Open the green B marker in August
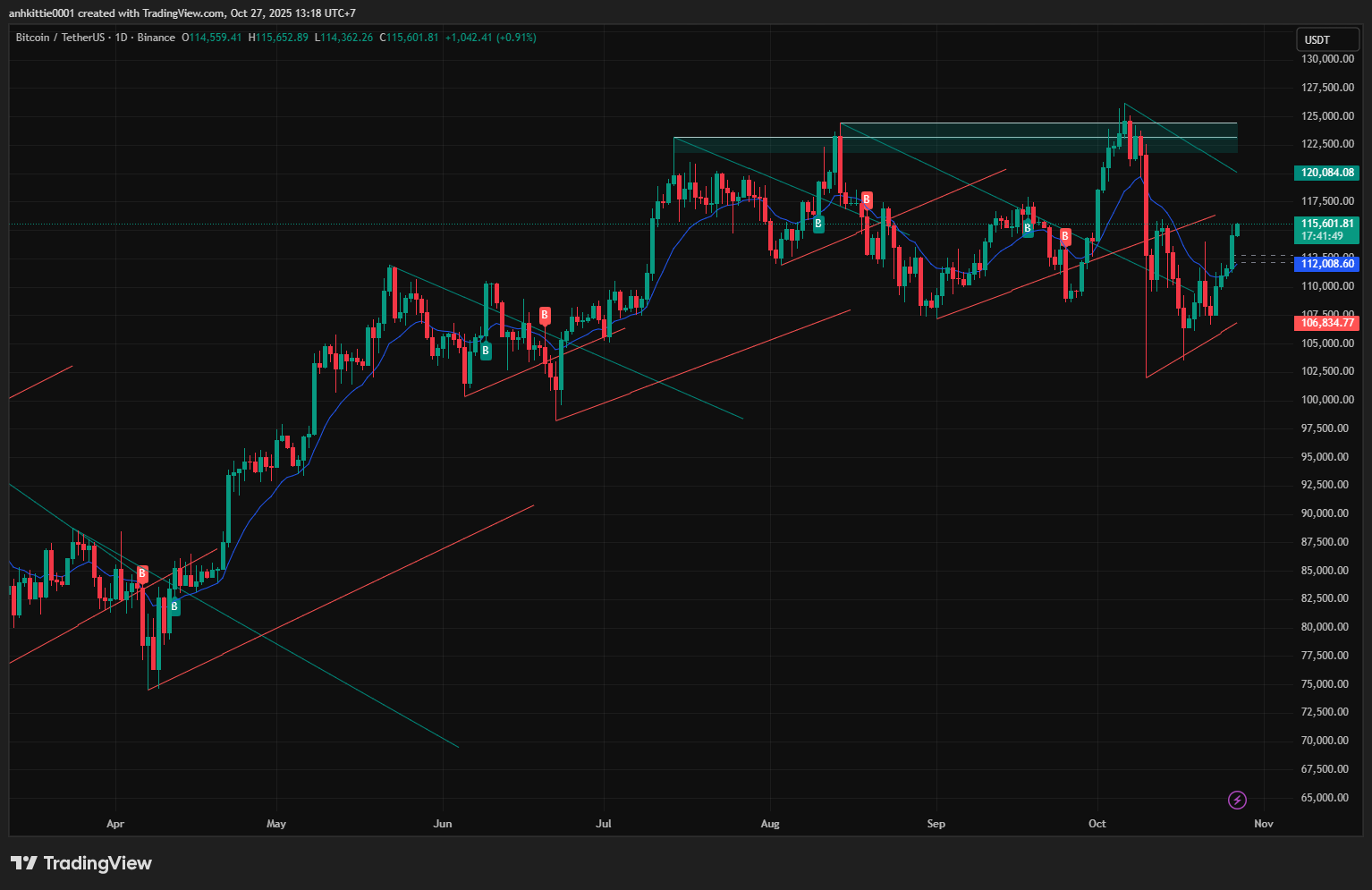This screenshot has width=1372, height=890. [x=818, y=224]
